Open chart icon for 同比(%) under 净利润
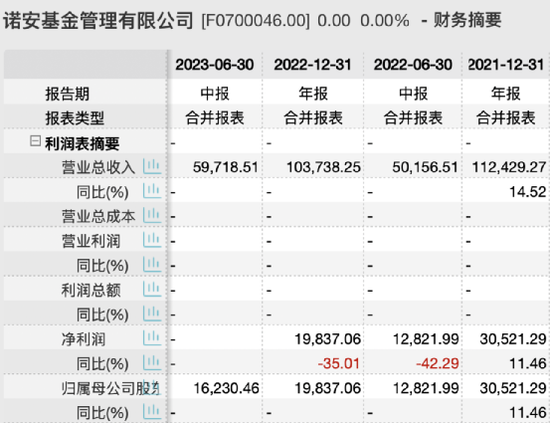 point(152,363)
